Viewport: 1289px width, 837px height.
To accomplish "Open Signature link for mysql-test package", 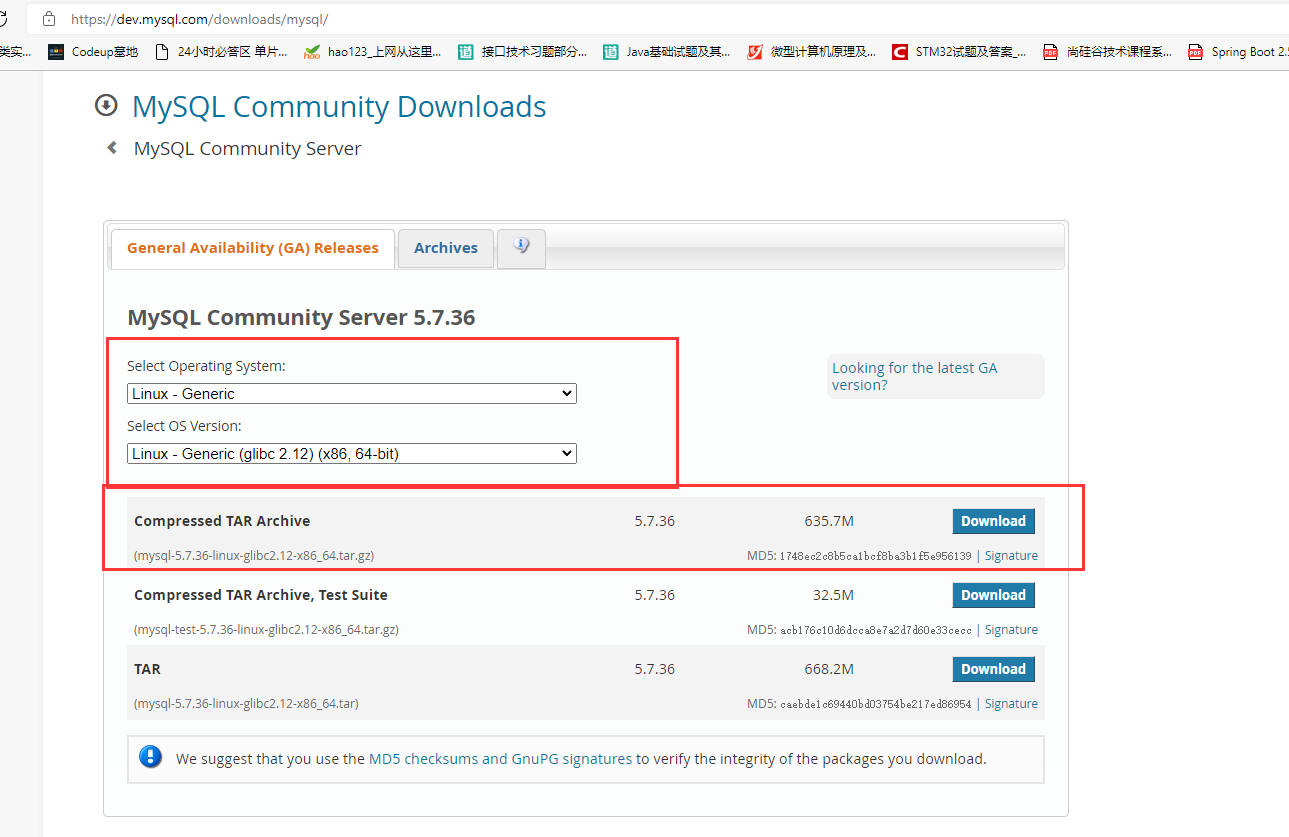I will pos(1011,630).
